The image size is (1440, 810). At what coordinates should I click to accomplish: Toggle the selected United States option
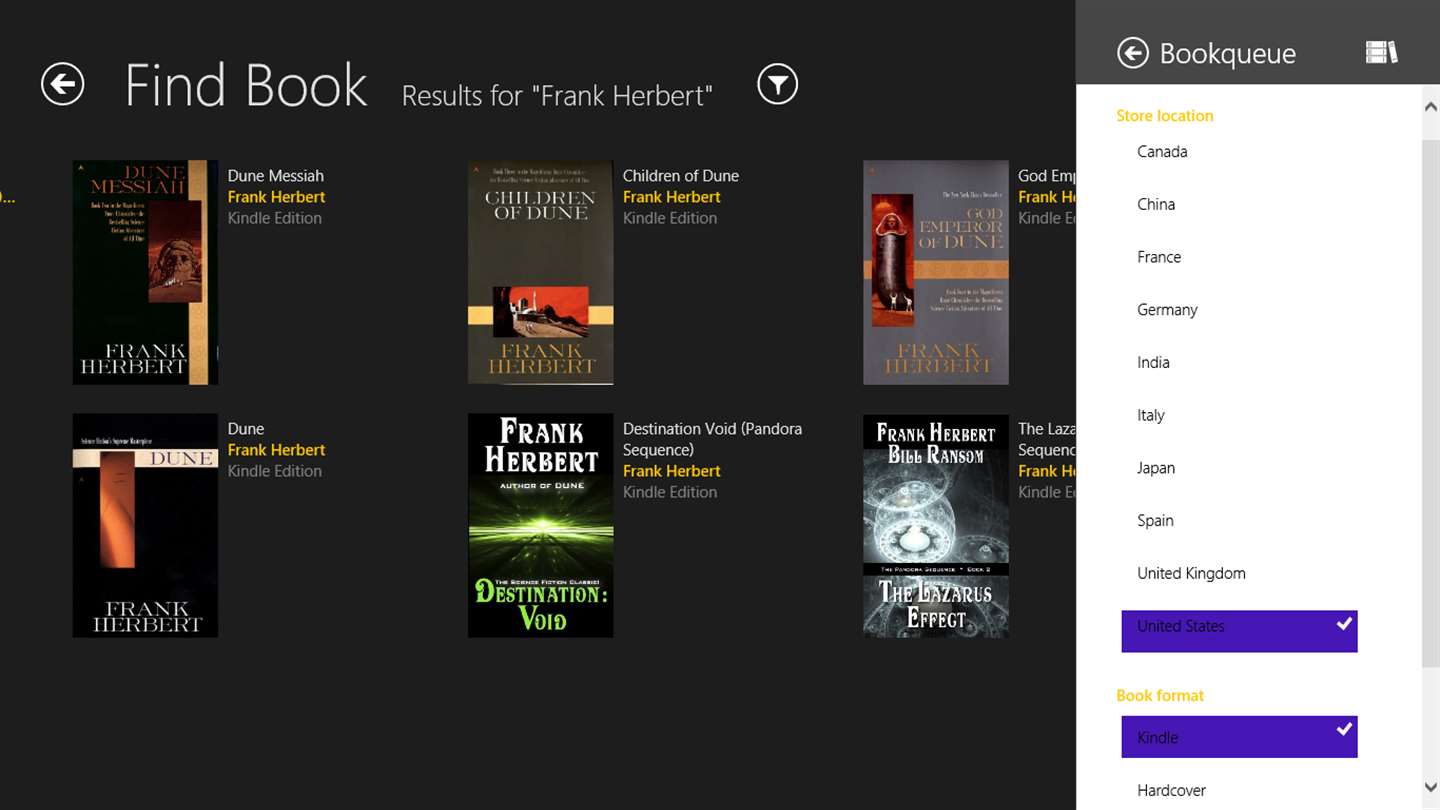1239,631
